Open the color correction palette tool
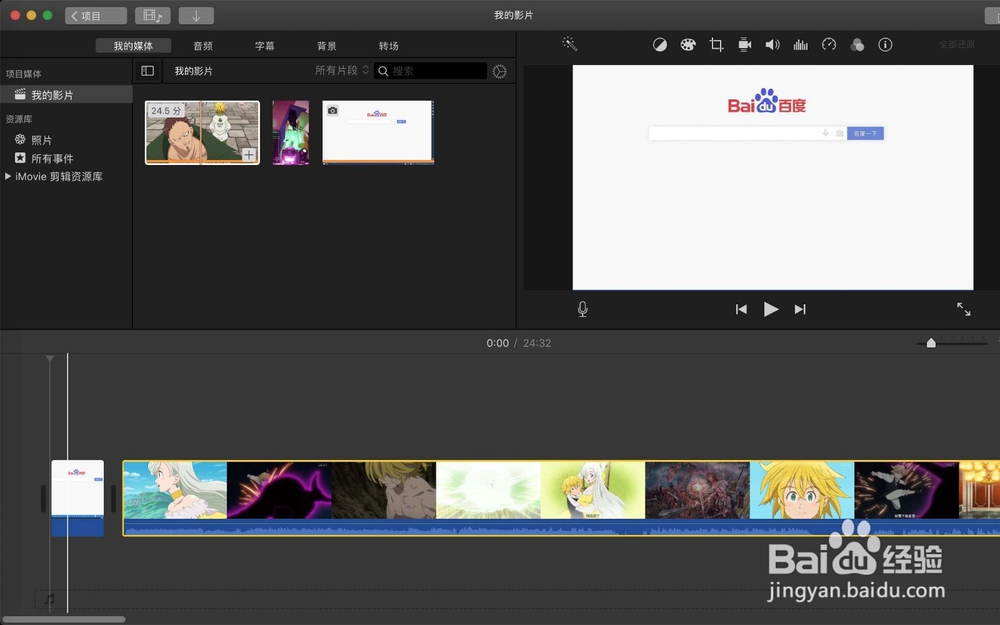 [688, 45]
